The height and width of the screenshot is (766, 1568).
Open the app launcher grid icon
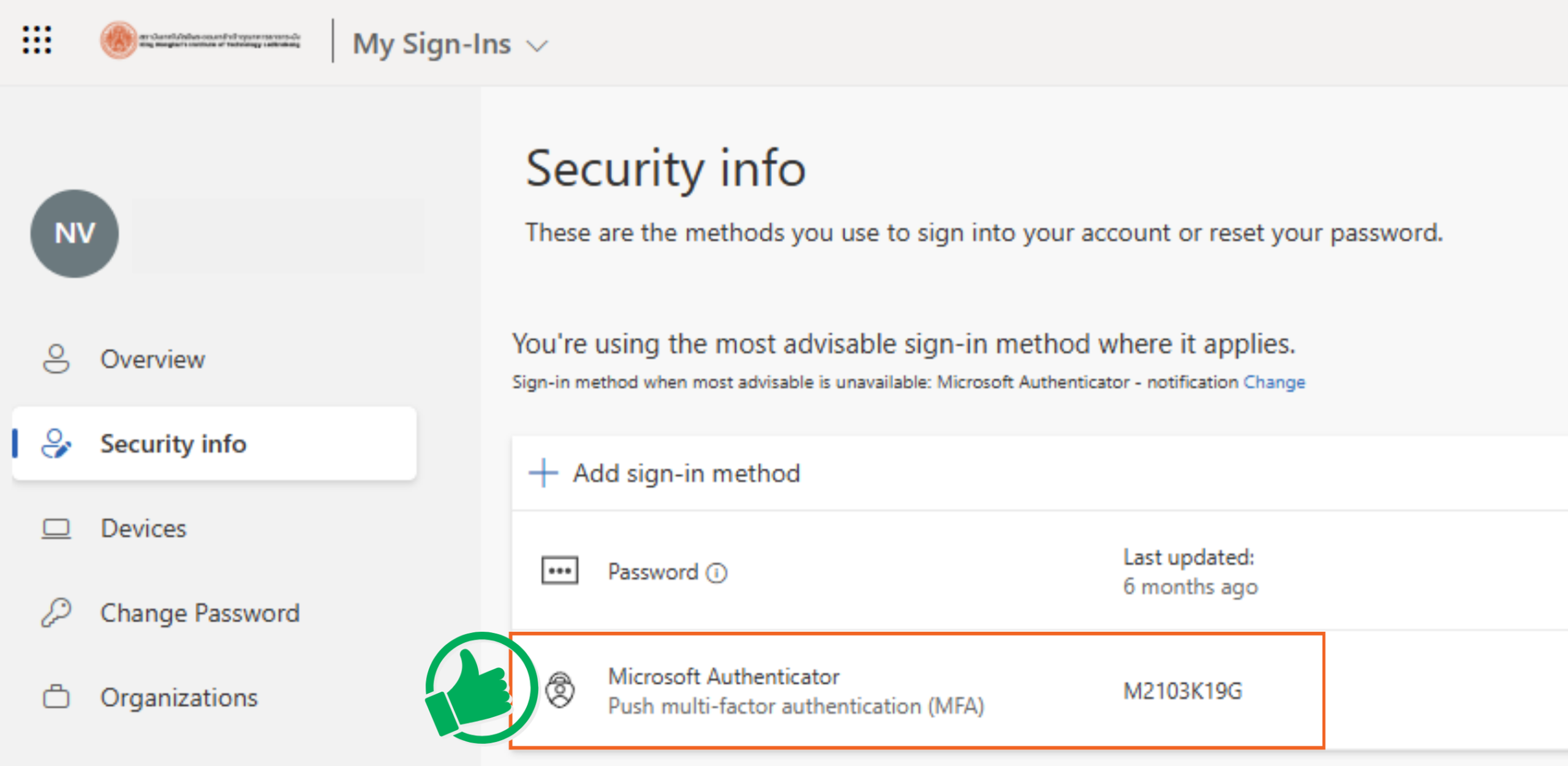(37, 40)
